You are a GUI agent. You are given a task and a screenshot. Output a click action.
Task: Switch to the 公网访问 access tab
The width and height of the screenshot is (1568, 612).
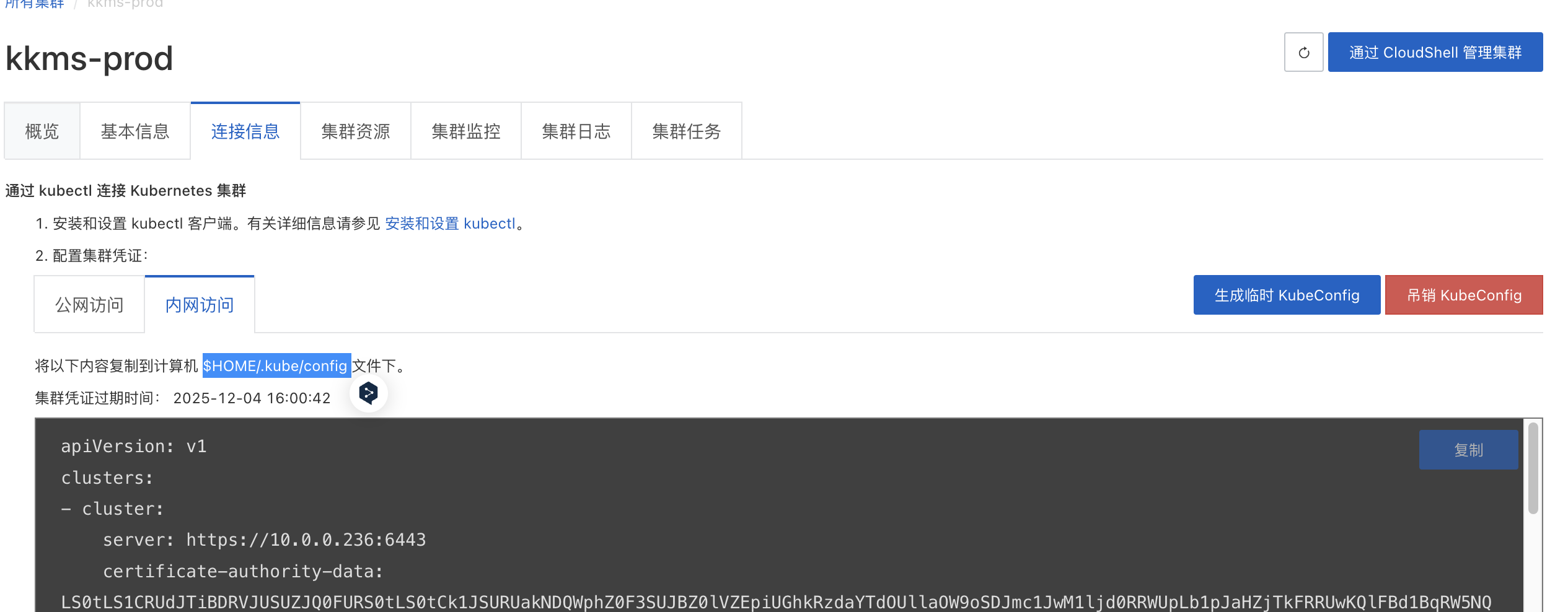(89, 304)
